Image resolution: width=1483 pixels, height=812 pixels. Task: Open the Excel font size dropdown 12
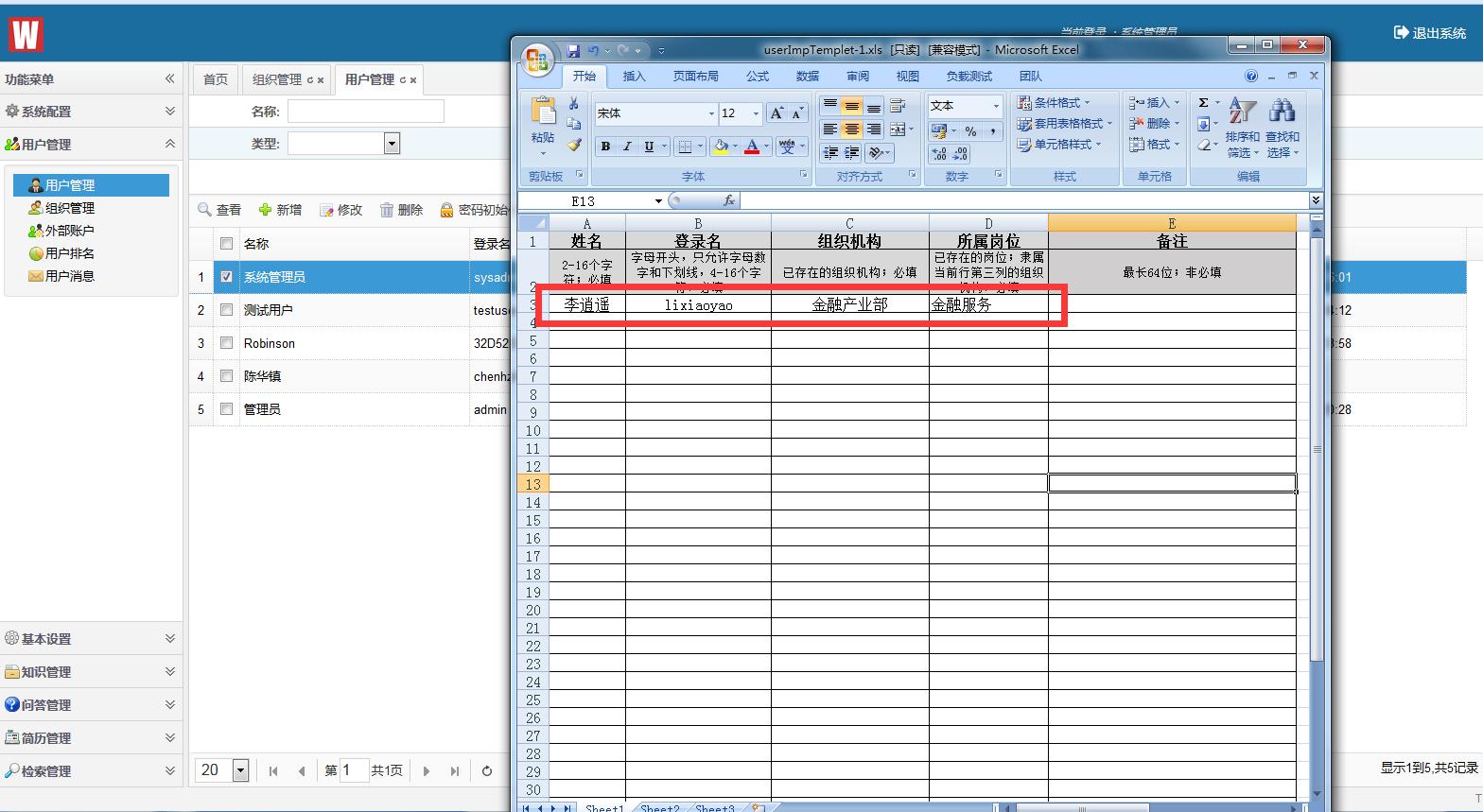[755, 113]
